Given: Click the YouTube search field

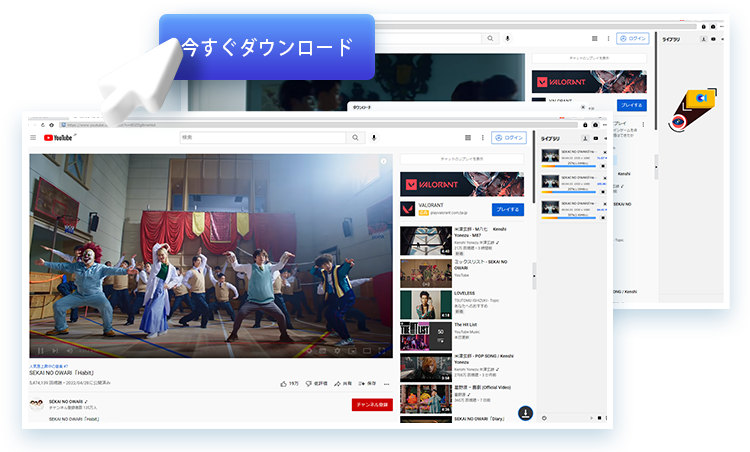Looking at the screenshot, I should (x=266, y=138).
